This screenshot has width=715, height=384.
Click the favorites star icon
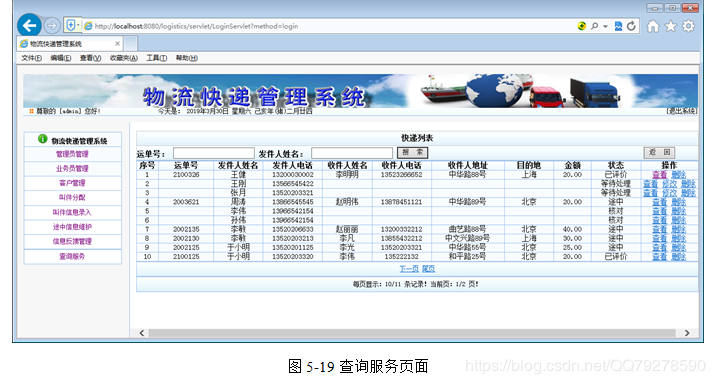pyautogui.click(x=671, y=26)
